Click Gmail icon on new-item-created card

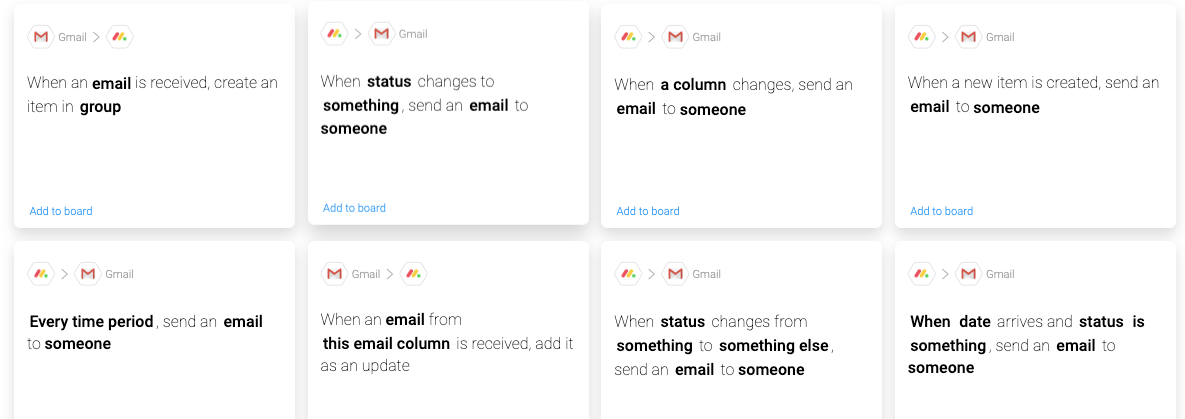[969, 36]
